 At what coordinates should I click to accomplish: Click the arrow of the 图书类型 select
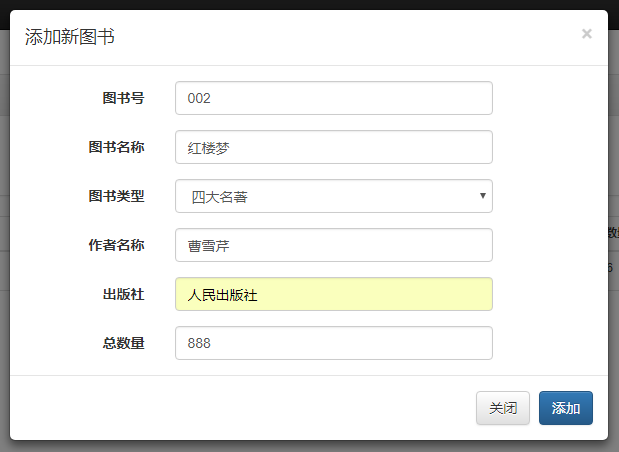[x=483, y=196]
